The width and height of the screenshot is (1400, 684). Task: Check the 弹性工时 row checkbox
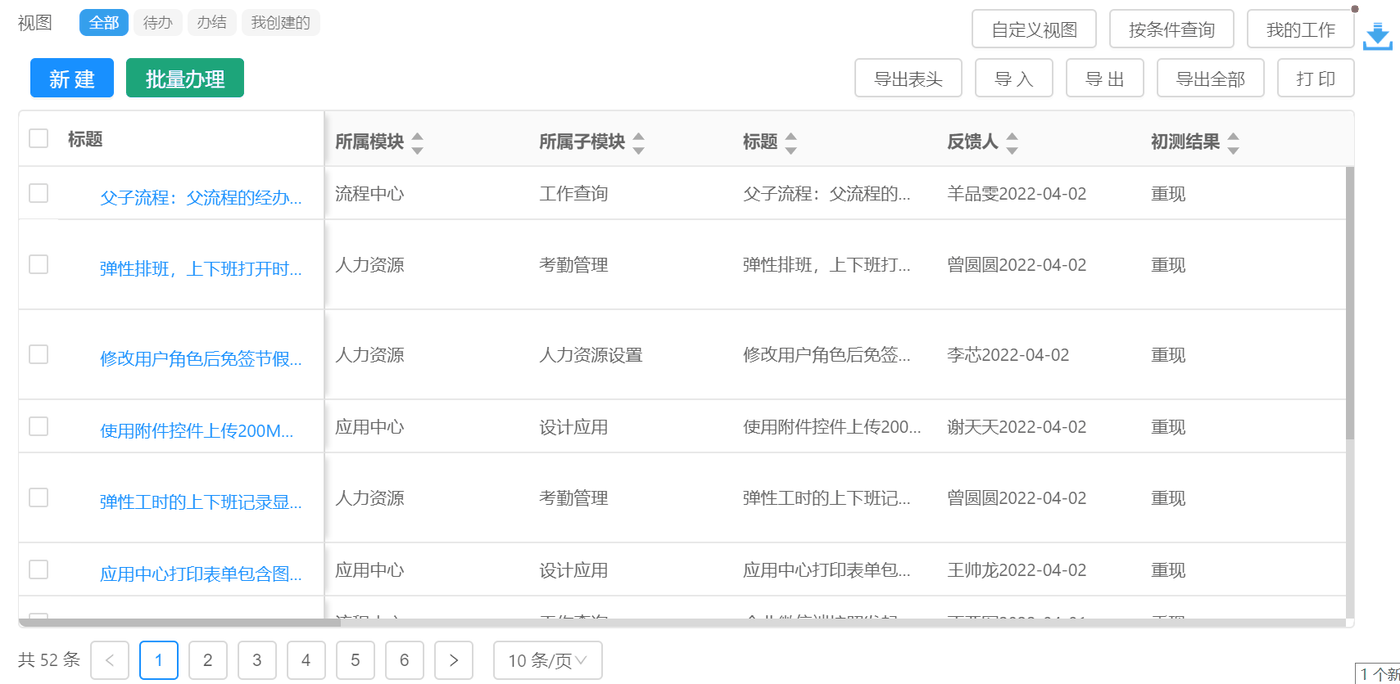click(x=38, y=497)
